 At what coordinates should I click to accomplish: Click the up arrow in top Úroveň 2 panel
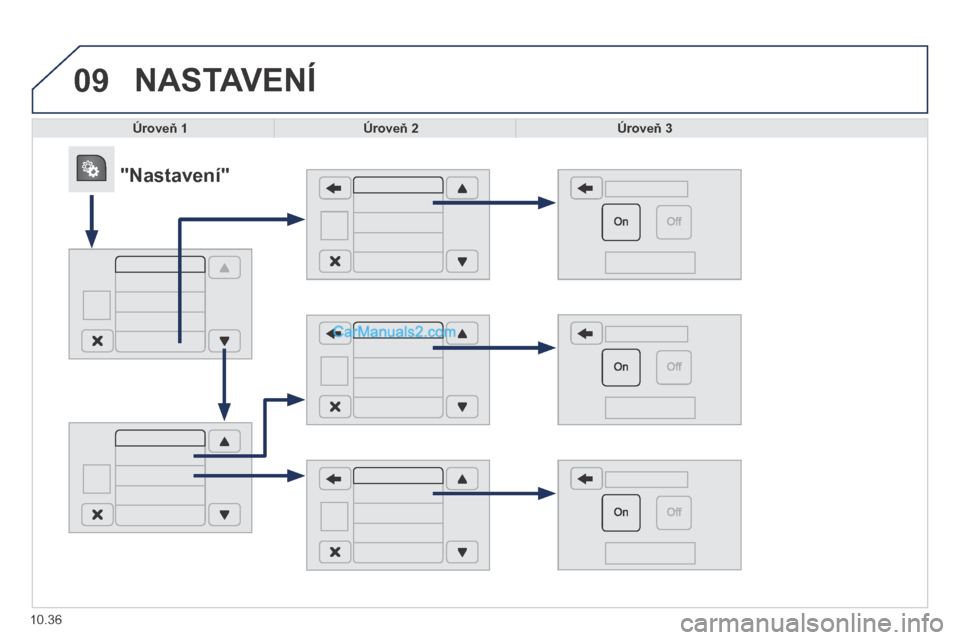pos(462,188)
